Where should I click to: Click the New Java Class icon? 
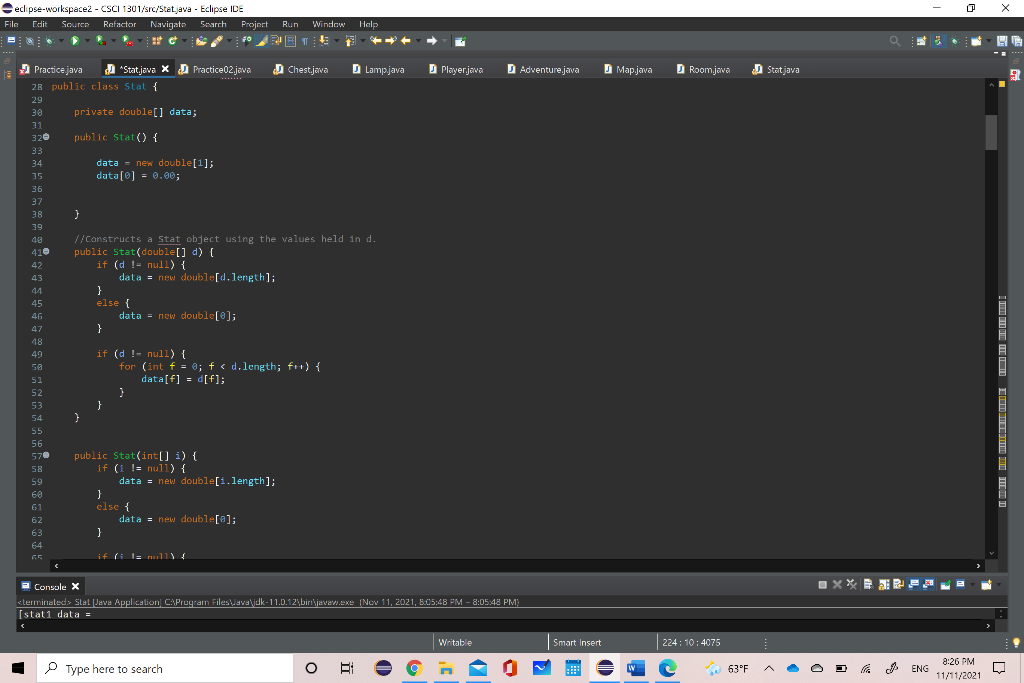click(x=172, y=41)
